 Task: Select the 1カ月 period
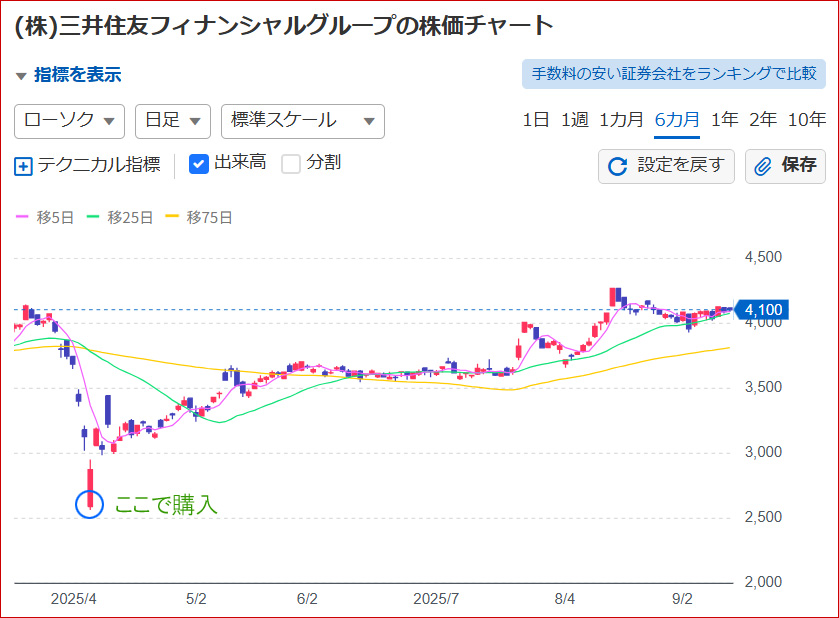coord(620,118)
